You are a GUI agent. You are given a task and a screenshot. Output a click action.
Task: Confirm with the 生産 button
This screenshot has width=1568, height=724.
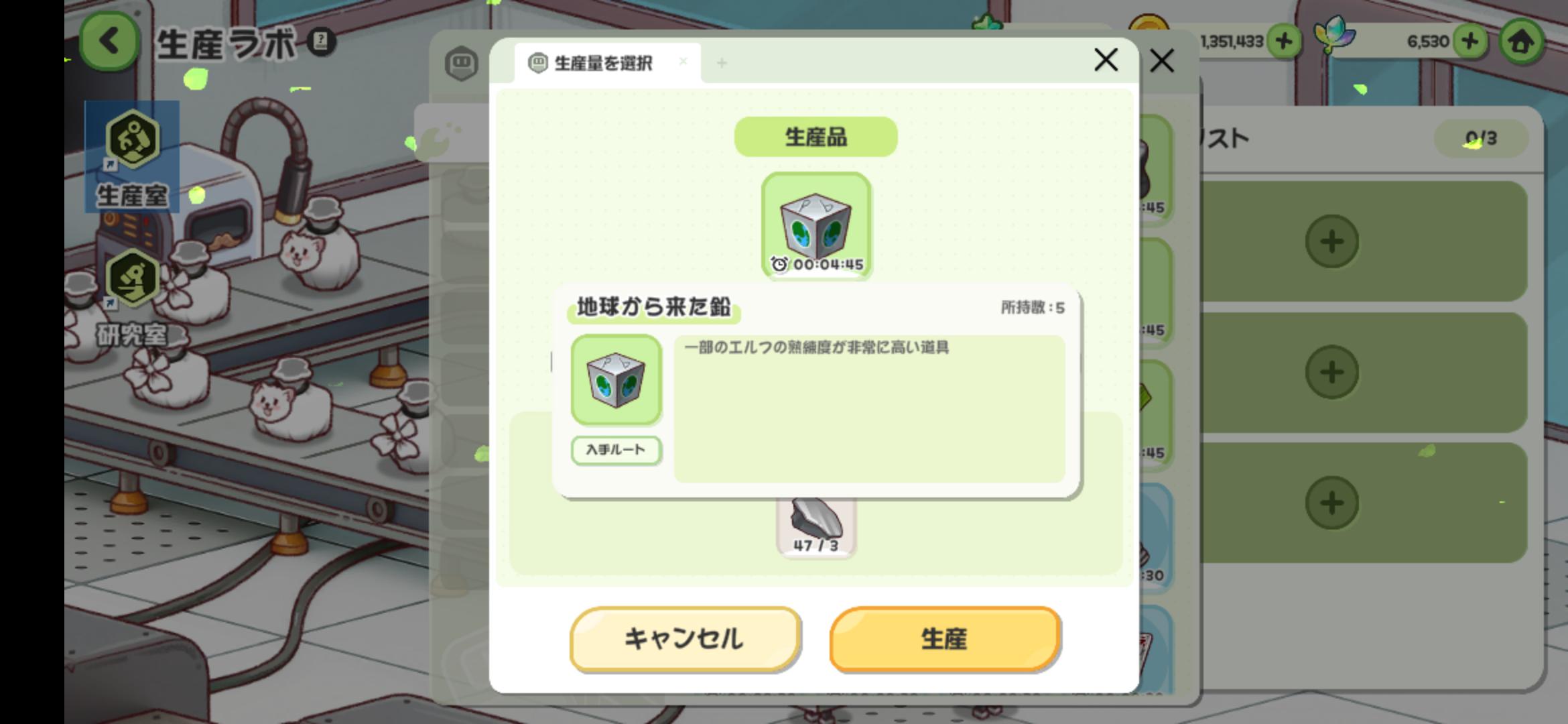point(945,638)
